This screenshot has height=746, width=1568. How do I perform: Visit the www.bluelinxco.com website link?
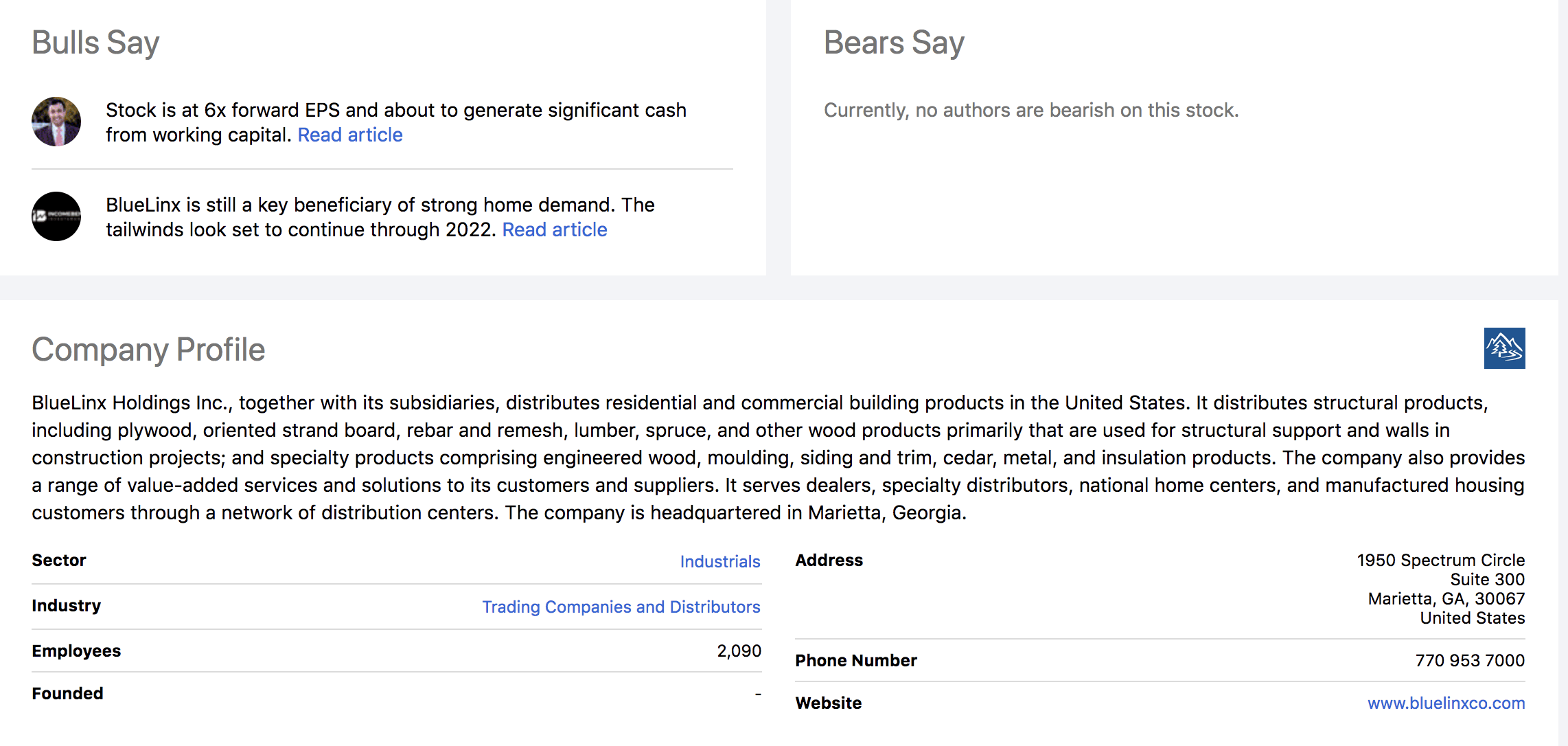coord(1446,703)
